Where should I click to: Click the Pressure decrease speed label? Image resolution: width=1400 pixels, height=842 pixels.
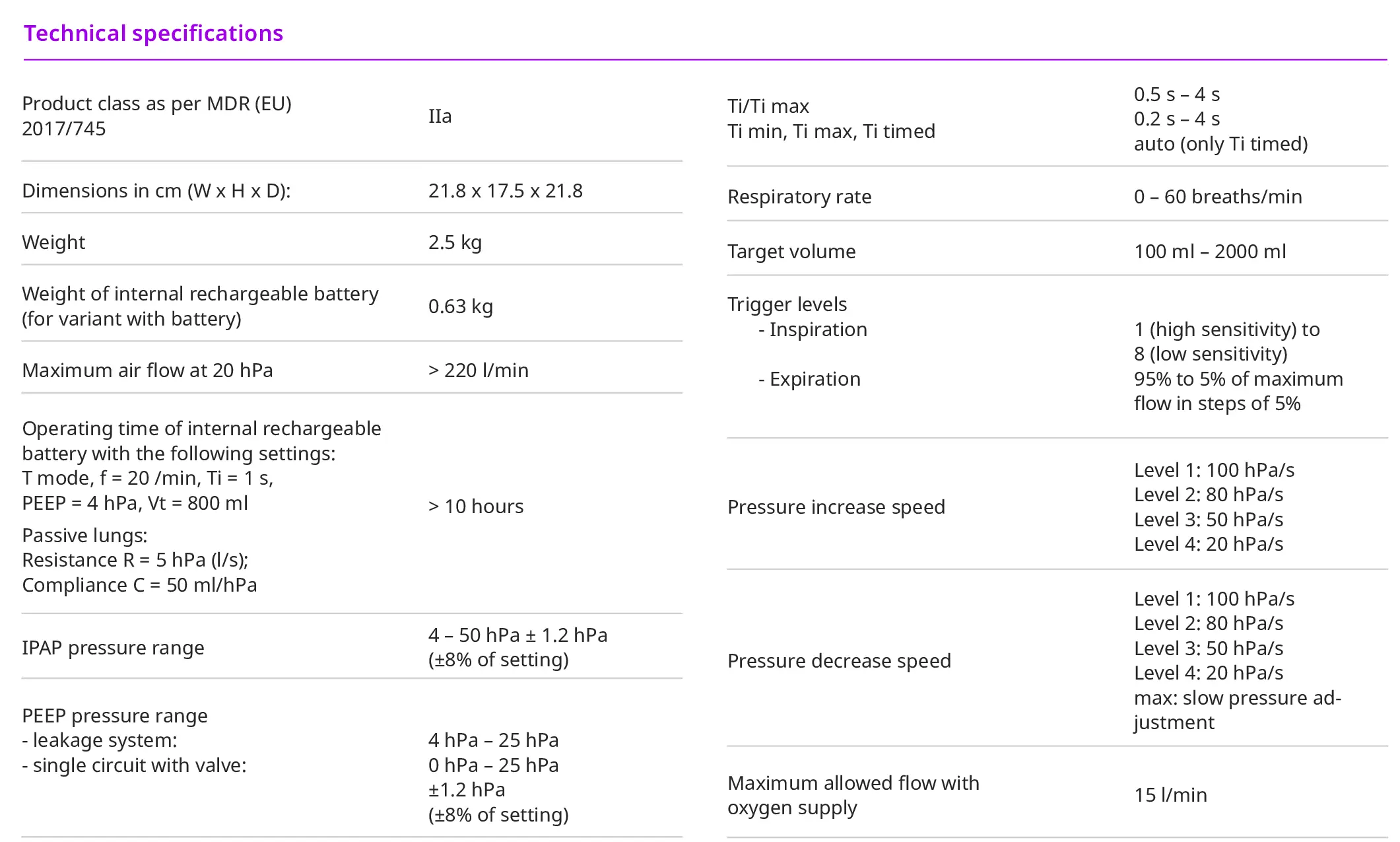click(839, 661)
